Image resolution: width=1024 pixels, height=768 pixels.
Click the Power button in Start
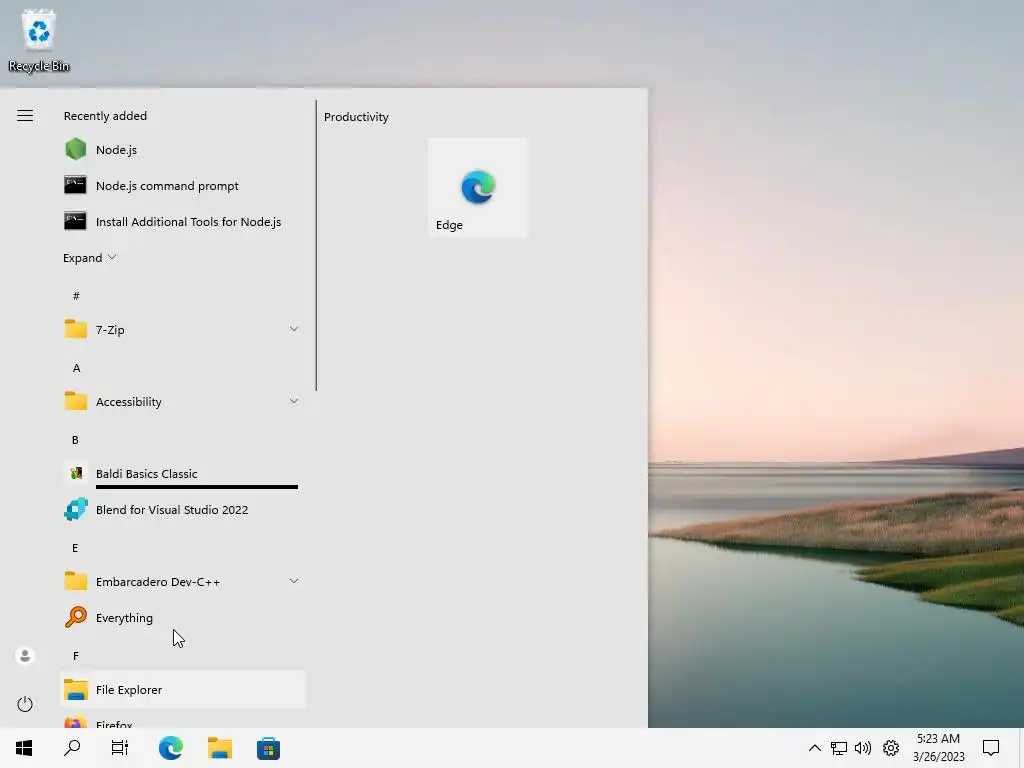25,704
